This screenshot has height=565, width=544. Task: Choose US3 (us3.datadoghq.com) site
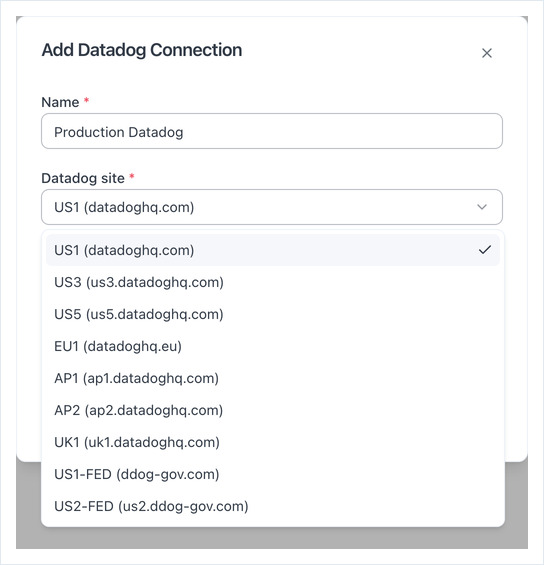[273, 282]
